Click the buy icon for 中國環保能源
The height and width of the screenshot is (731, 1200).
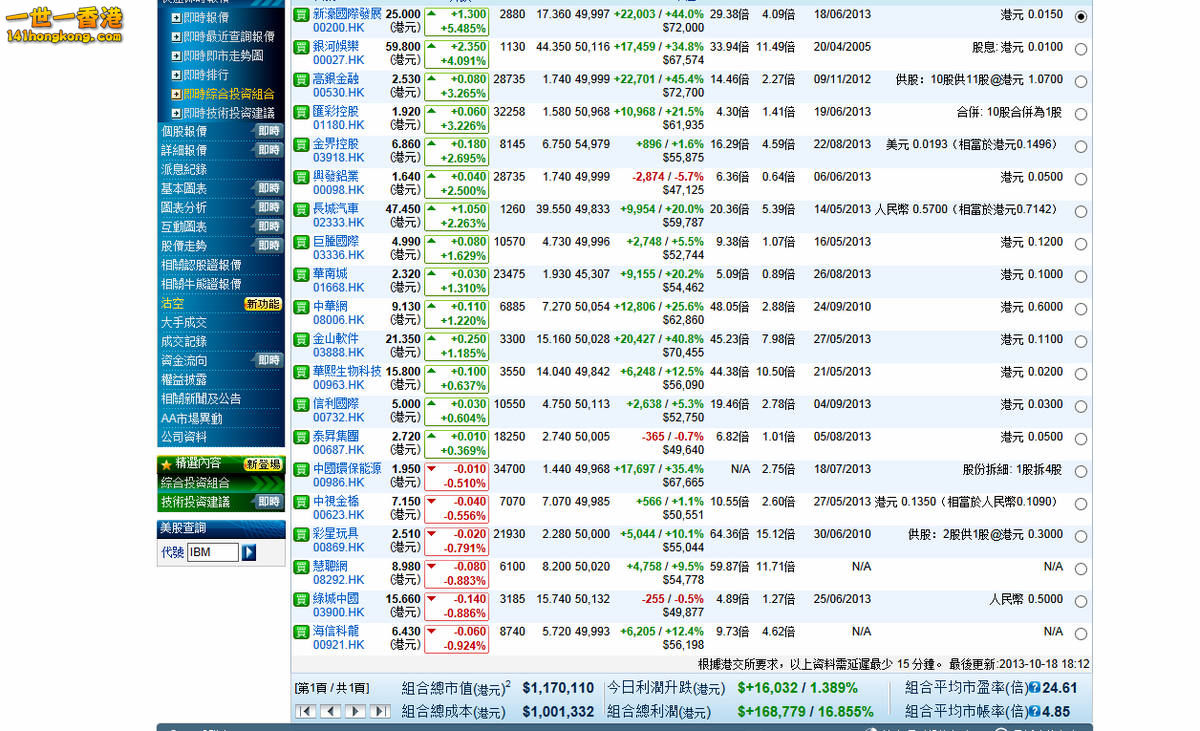point(301,469)
